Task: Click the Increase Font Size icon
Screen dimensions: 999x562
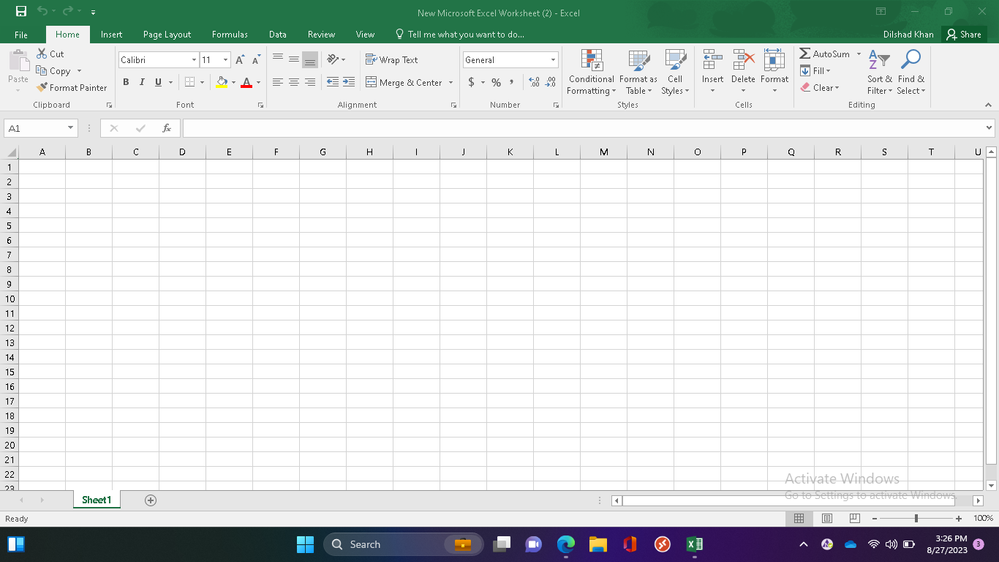Action: [x=240, y=60]
